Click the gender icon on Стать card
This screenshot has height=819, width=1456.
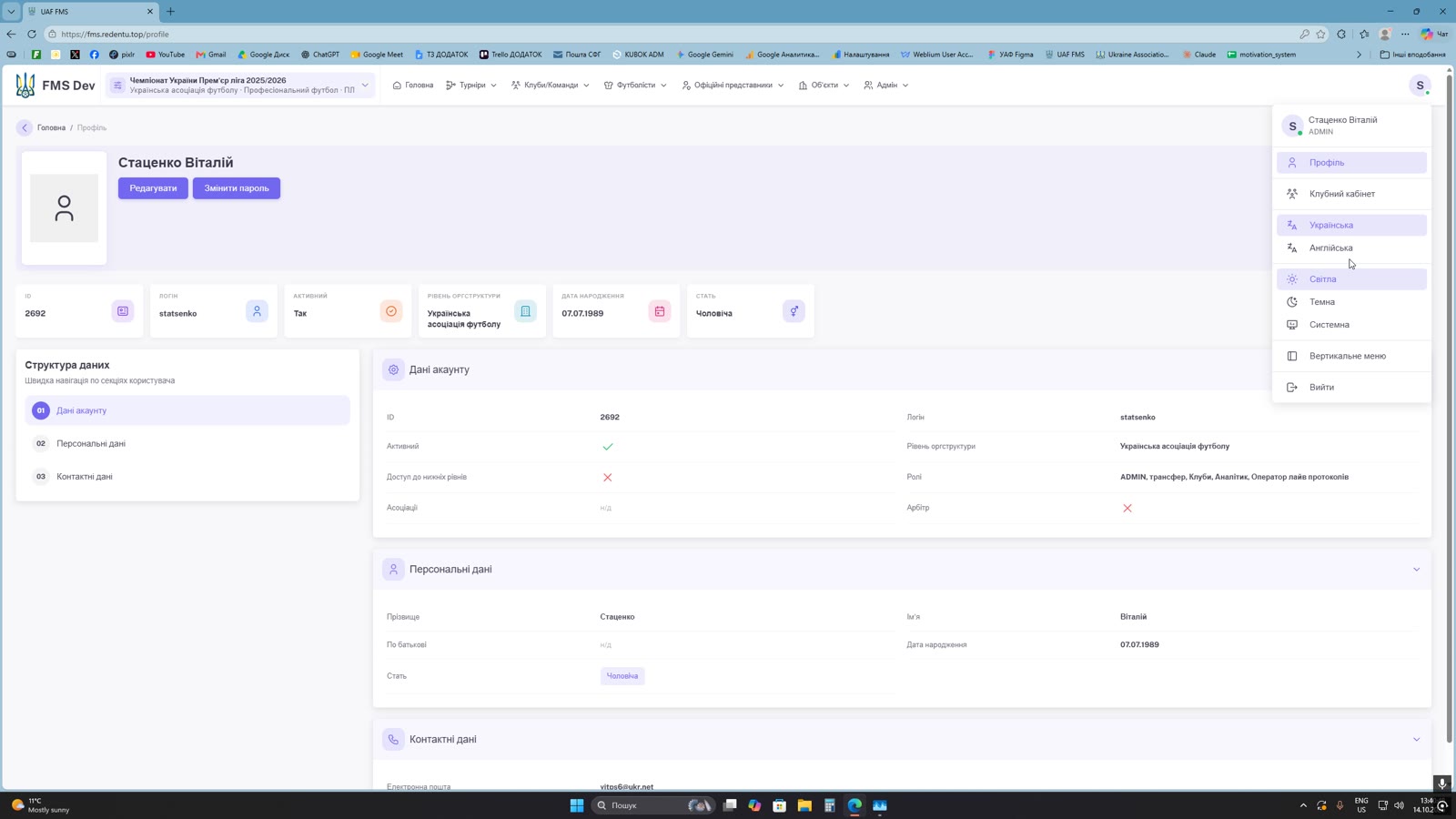(x=794, y=311)
